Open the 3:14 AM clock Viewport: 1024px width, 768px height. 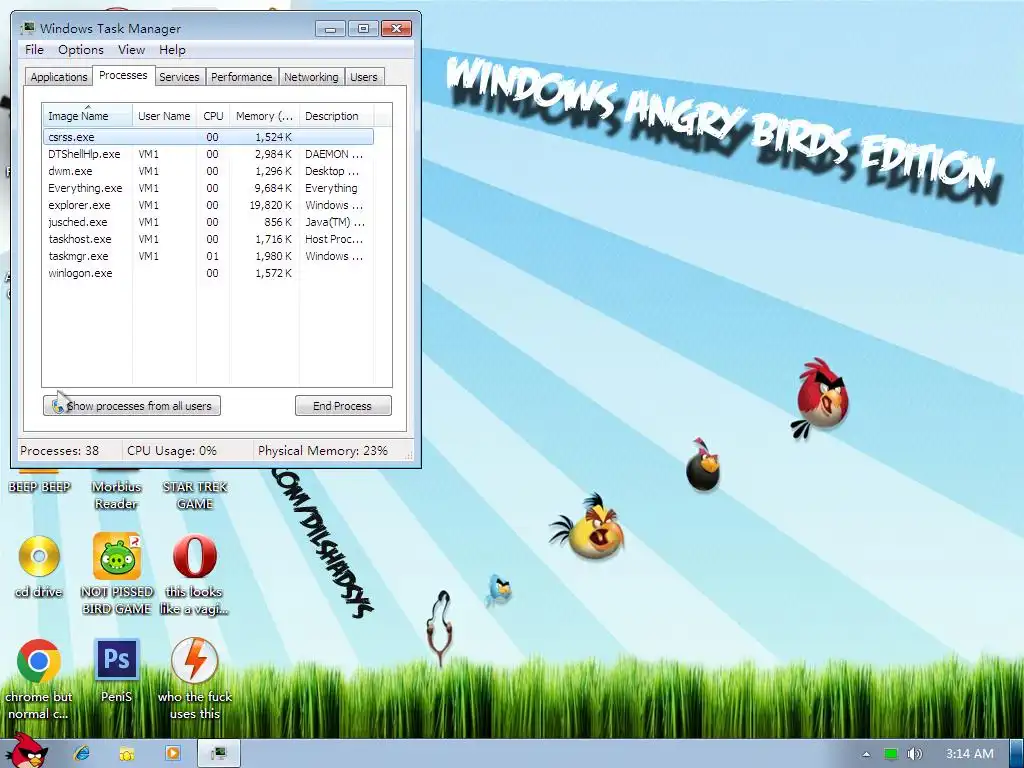tap(969, 754)
